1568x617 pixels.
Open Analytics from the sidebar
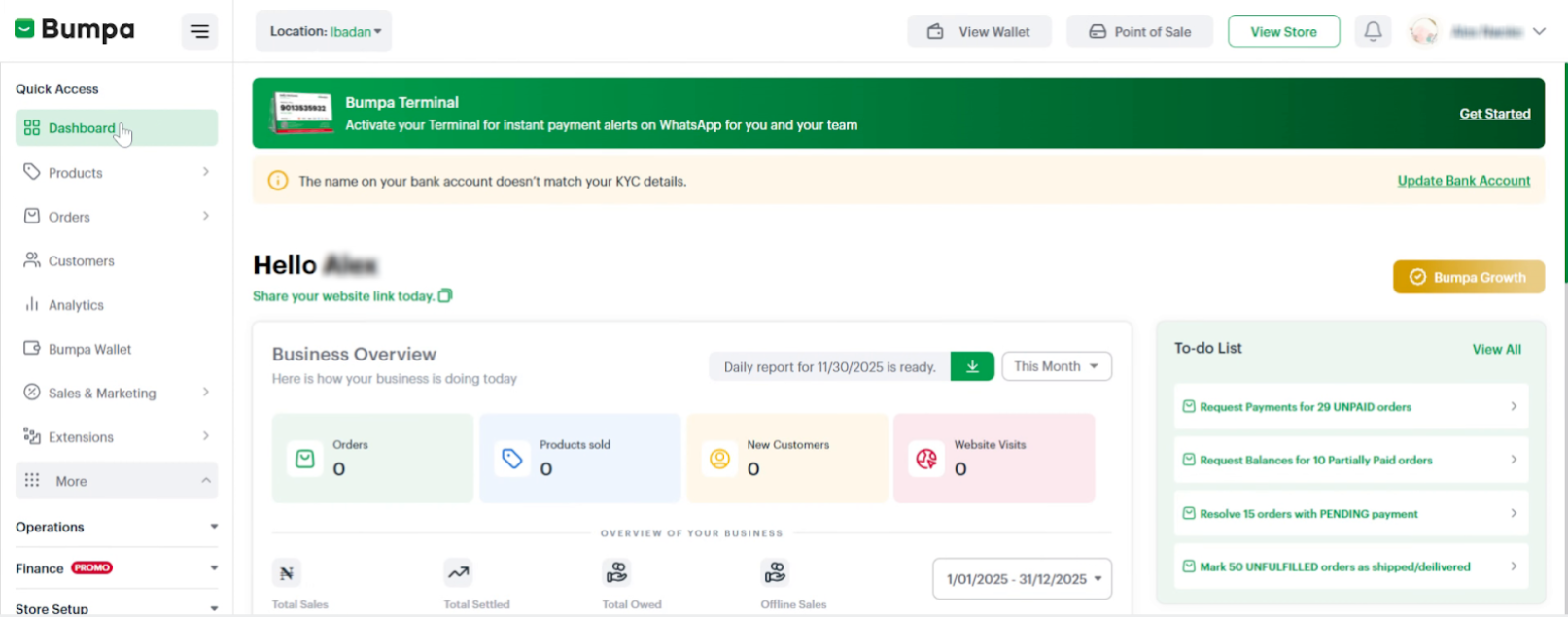click(76, 305)
